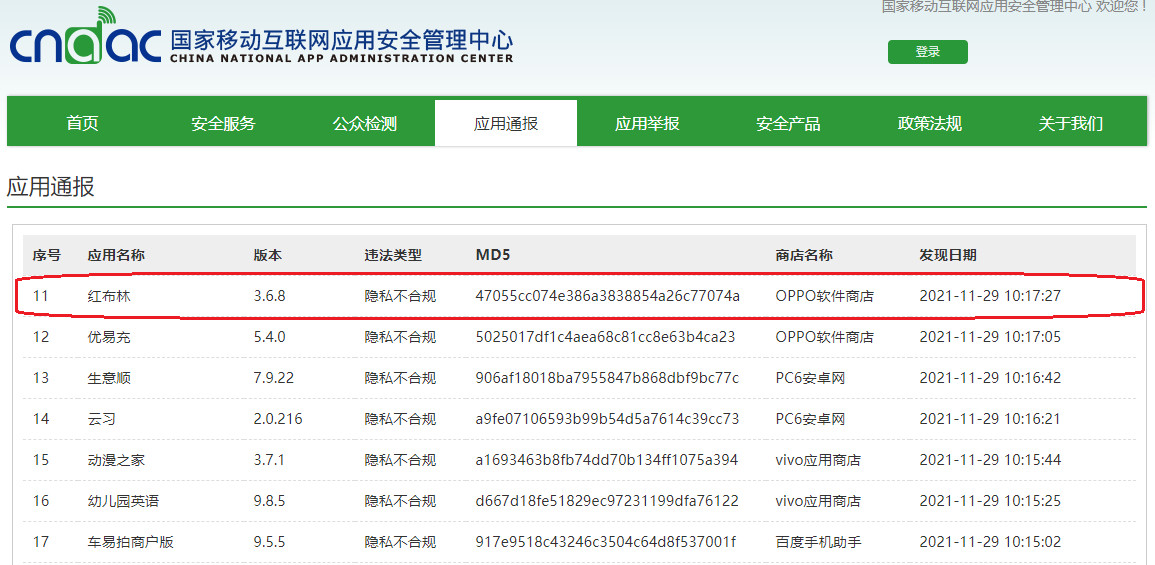
Task: Switch to 应用举报 tab
Action: [x=647, y=123]
